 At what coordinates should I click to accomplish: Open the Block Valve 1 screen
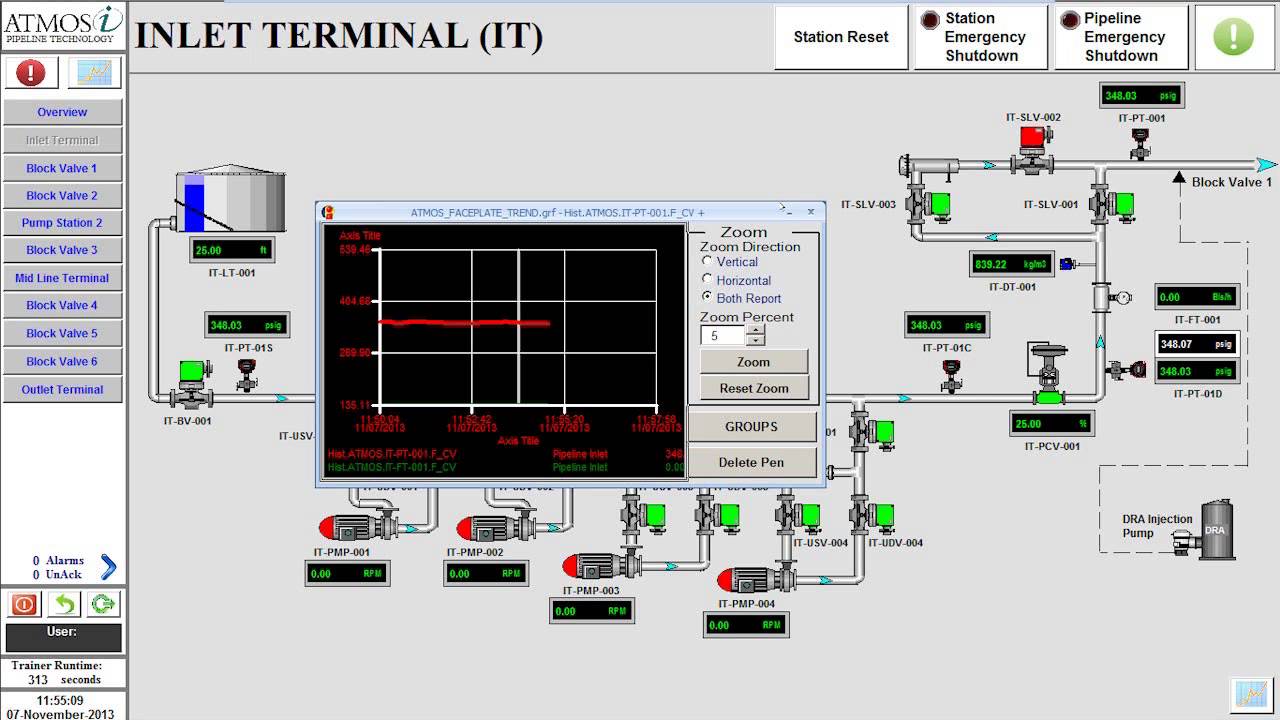click(x=63, y=168)
